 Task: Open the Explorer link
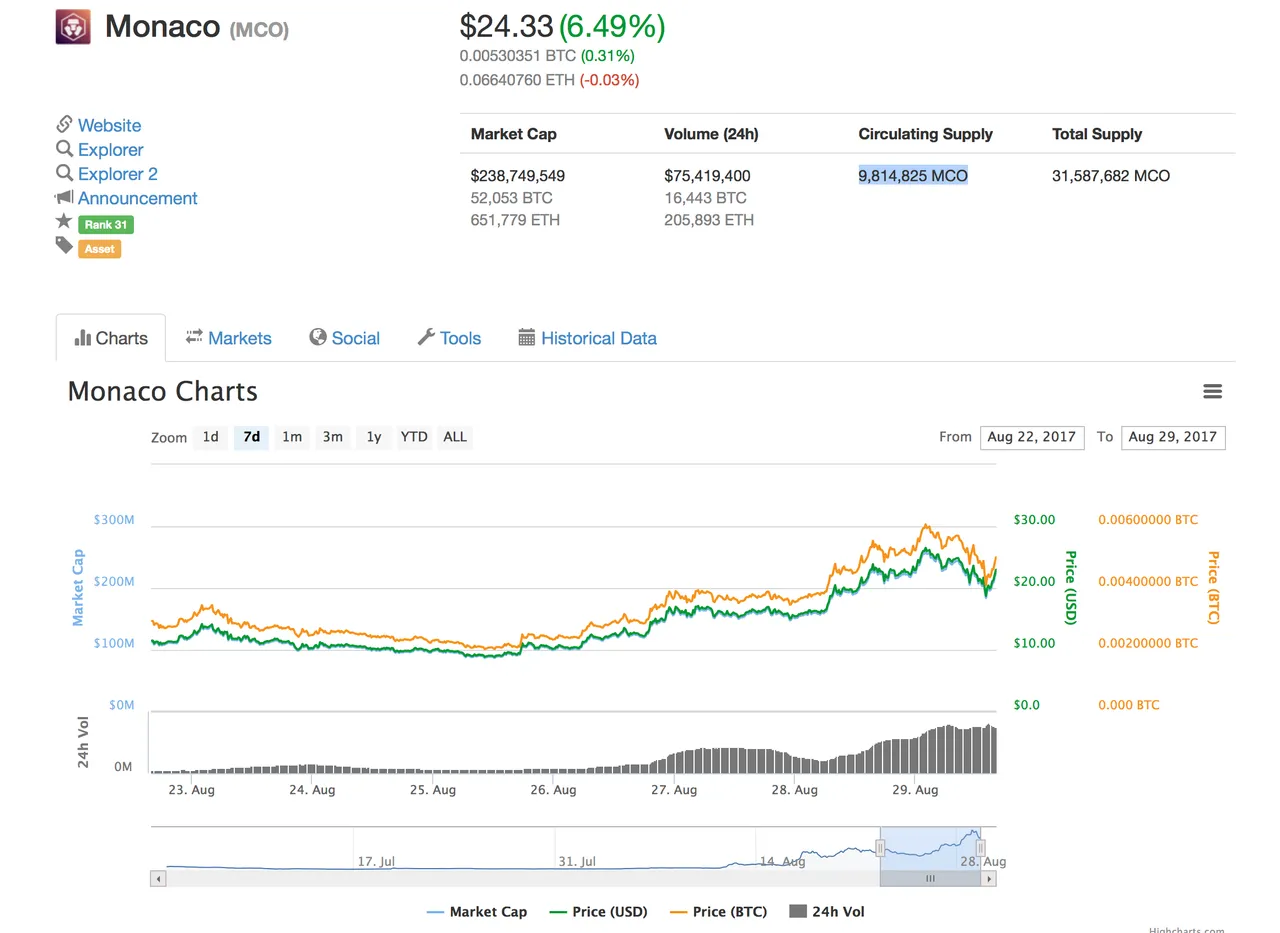point(110,149)
